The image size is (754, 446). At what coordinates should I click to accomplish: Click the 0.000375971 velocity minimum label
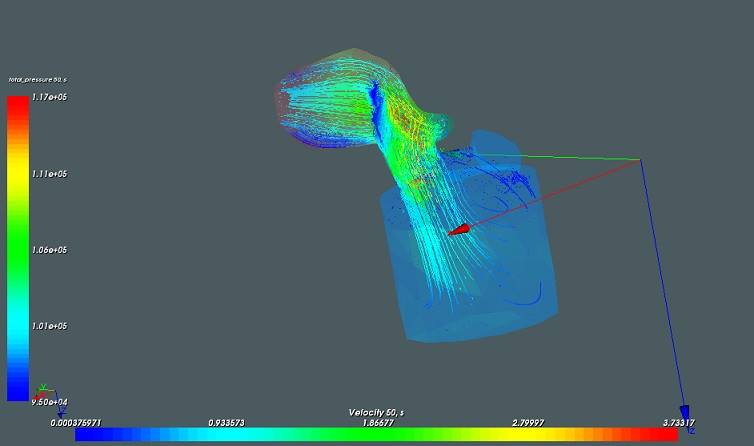[x=75, y=423]
